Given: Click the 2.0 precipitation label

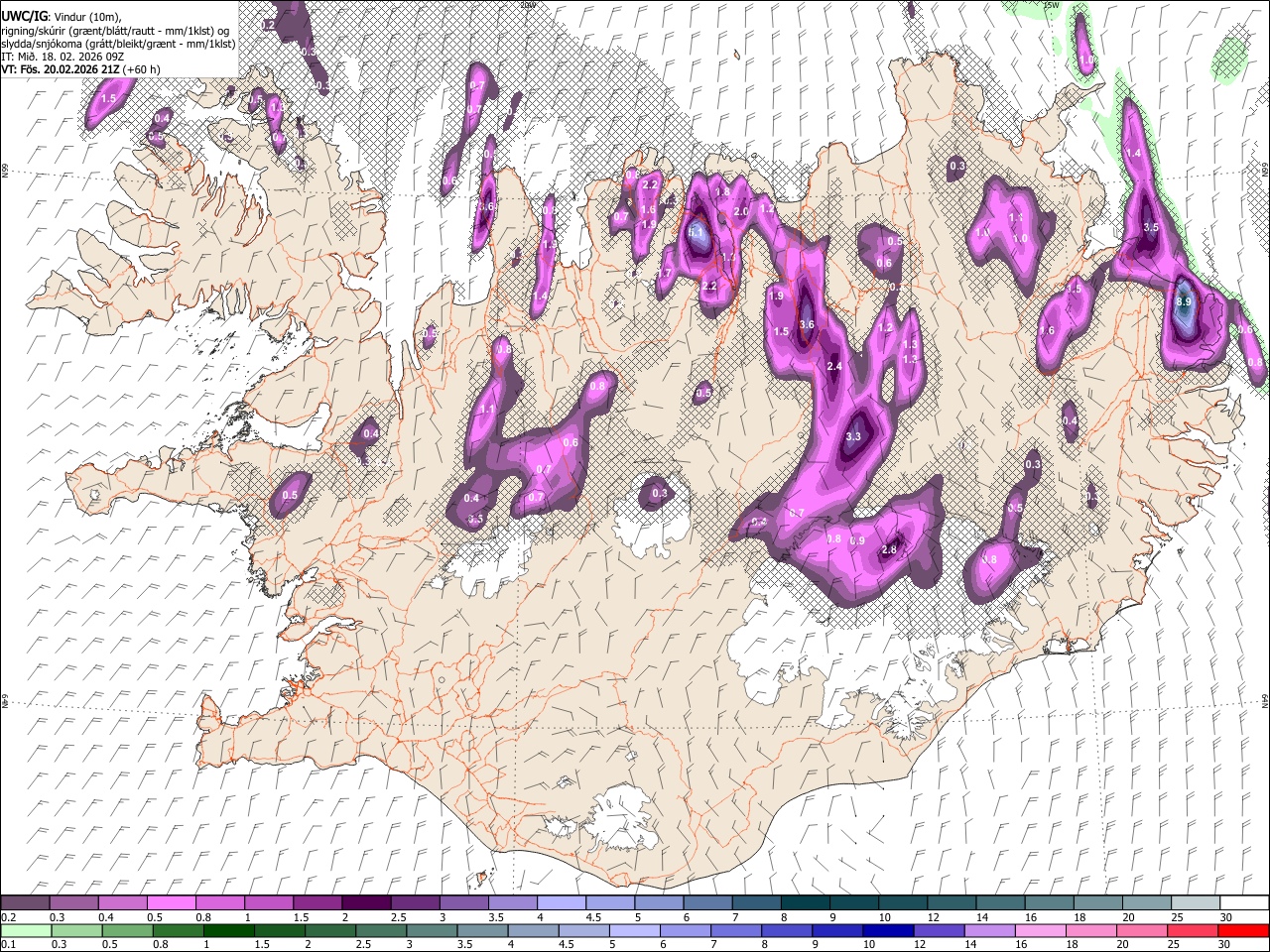Looking at the screenshot, I should (740, 211).
